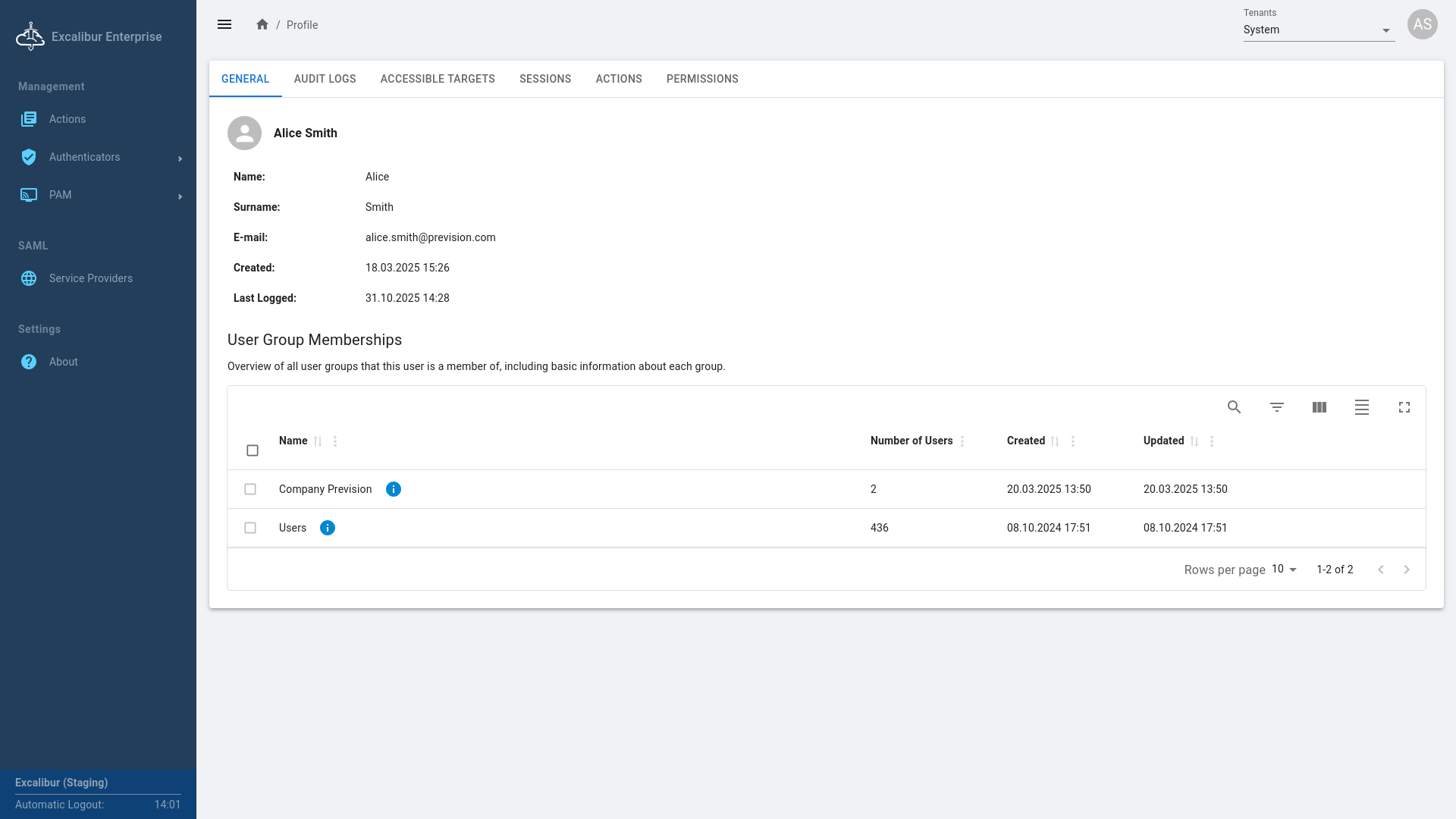Click the AS user avatar button
This screenshot has width=1456, height=819.
tap(1423, 24)
